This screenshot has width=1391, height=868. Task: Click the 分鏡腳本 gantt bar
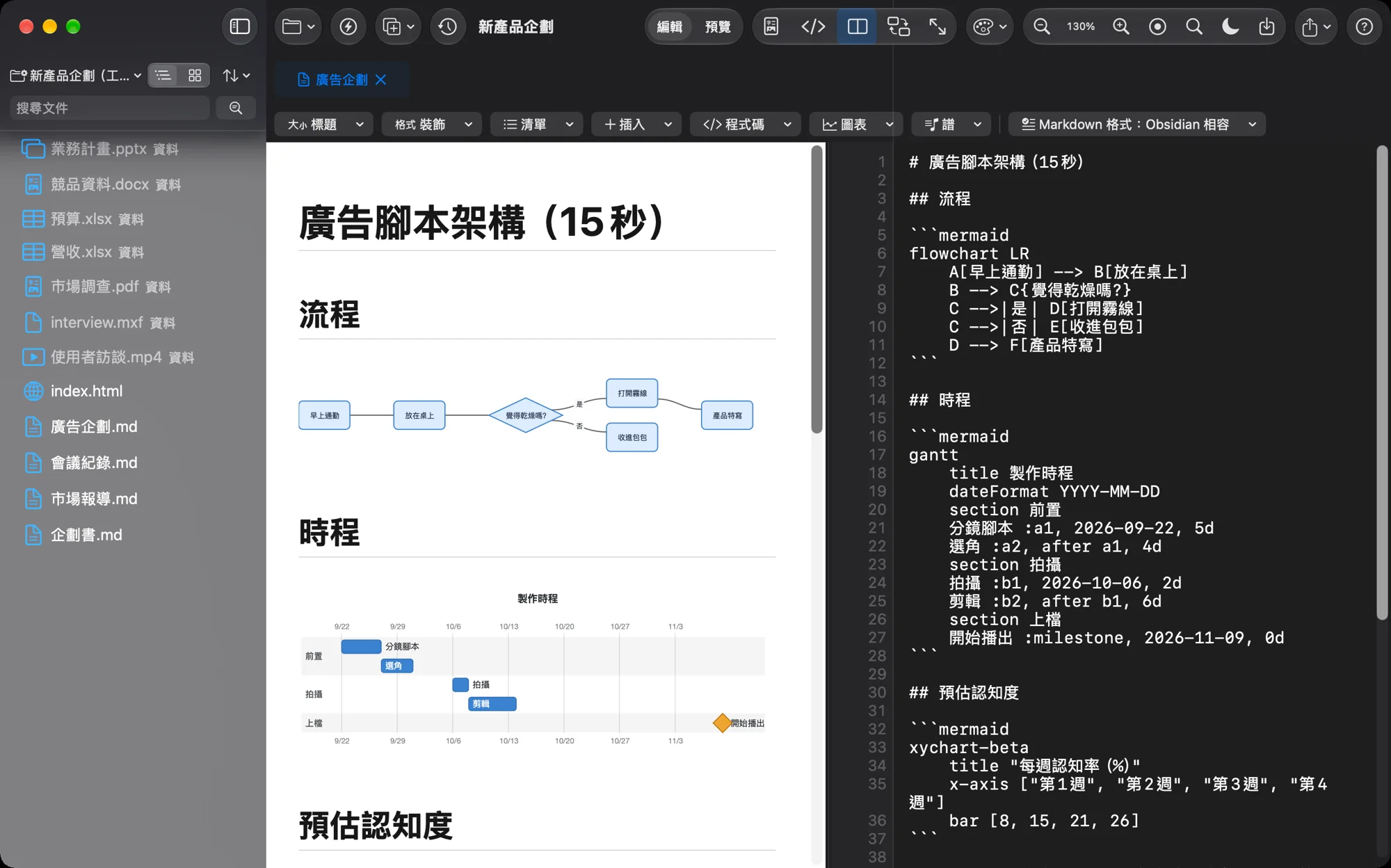click(x=361, y=646)
